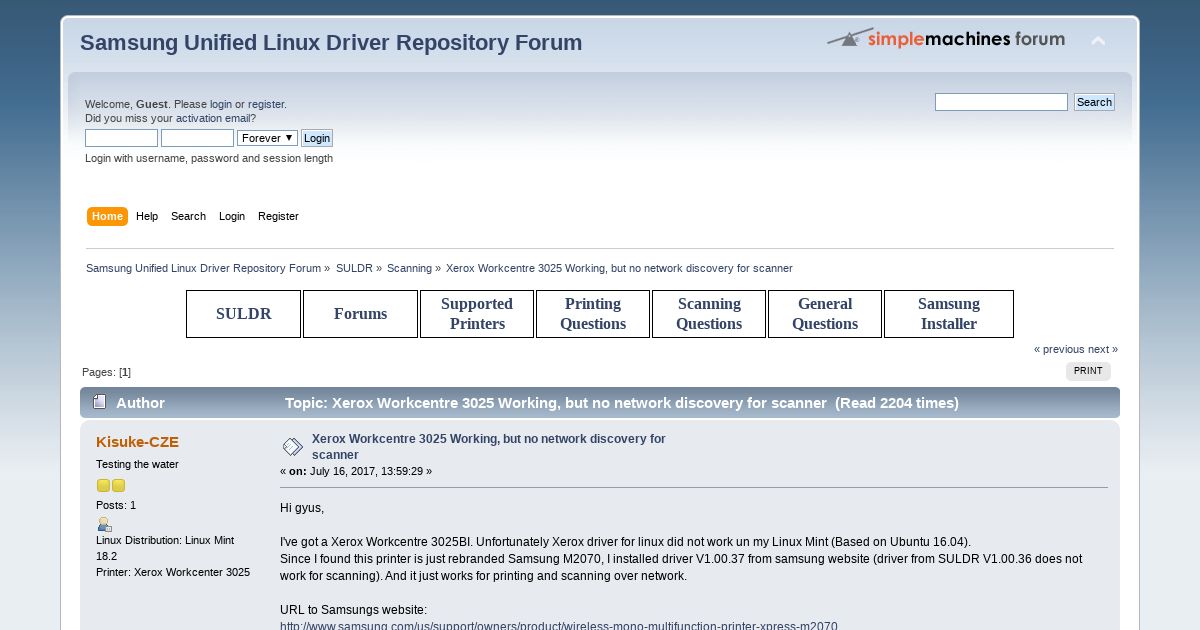Click the PRINT button

(1088, 371)
